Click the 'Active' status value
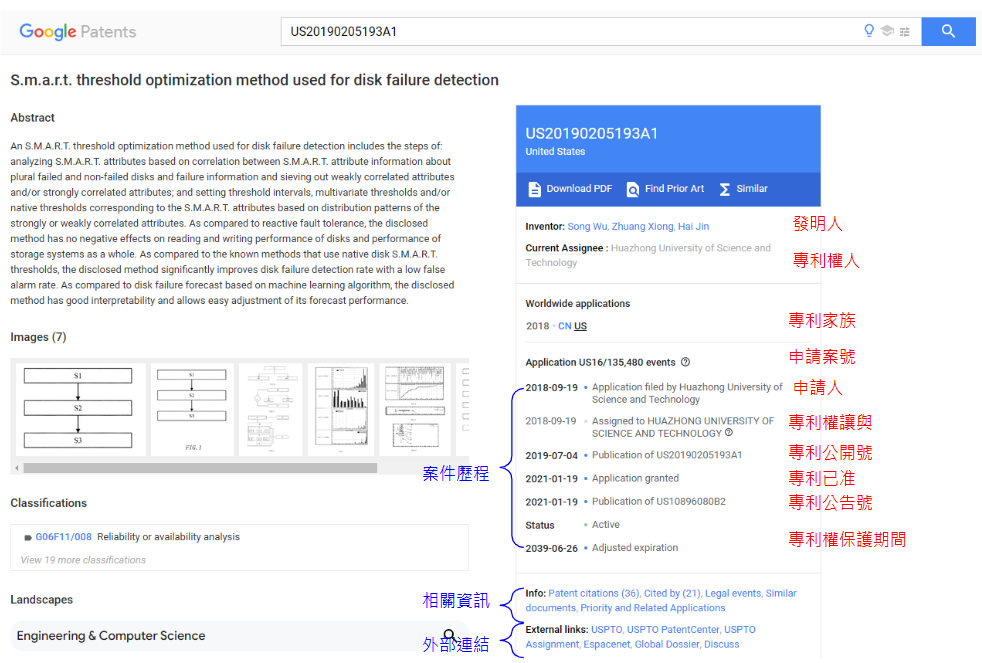This screenshot has height=663, width=982. [606, 525]
